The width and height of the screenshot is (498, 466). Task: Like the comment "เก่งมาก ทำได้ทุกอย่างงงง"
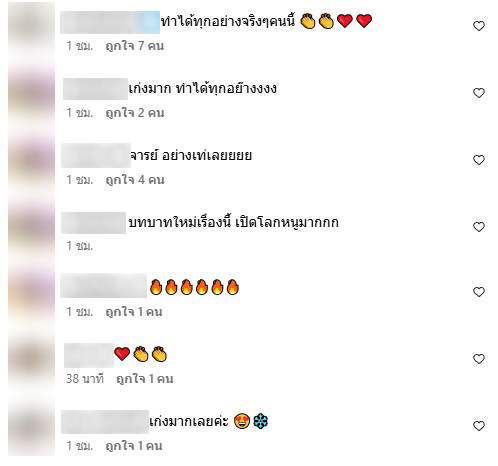[x=479, y=93]
